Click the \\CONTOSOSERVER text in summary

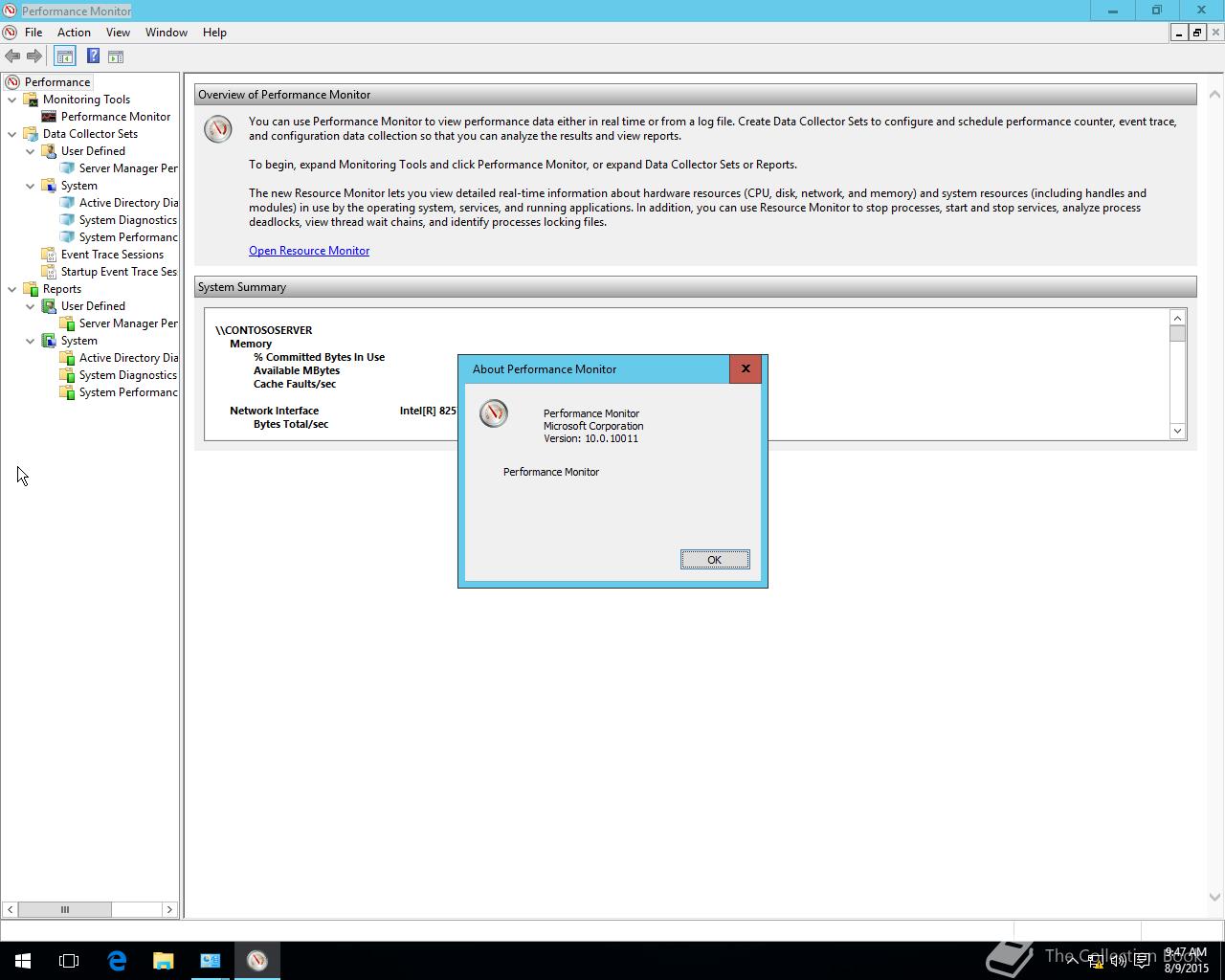264,330
